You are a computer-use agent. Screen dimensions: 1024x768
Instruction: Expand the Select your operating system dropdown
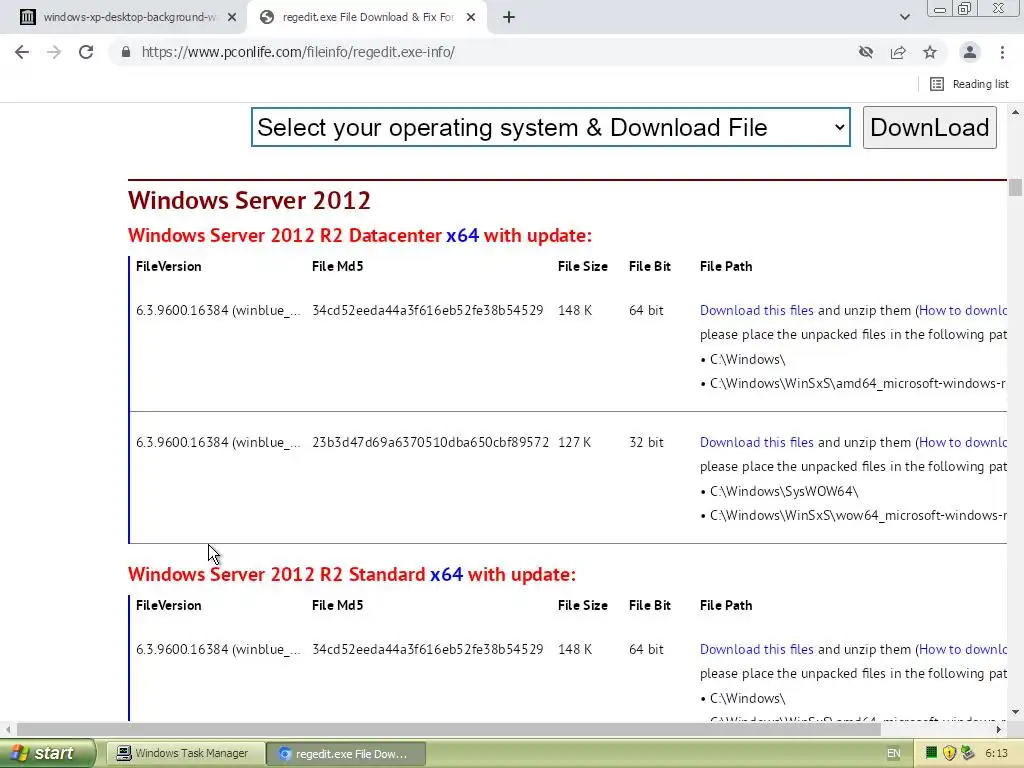(551, 127)
